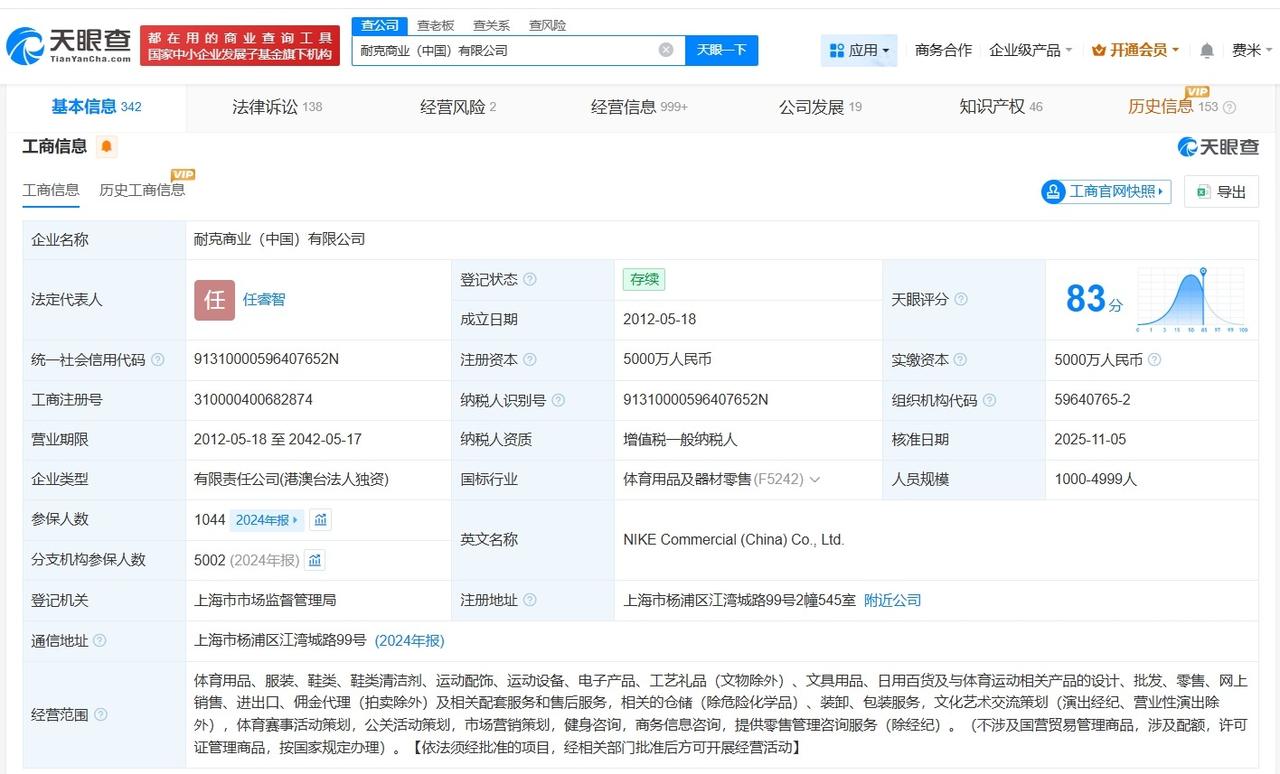
Task: Switch to the 公司发展 tab
Action: [820, 107]
